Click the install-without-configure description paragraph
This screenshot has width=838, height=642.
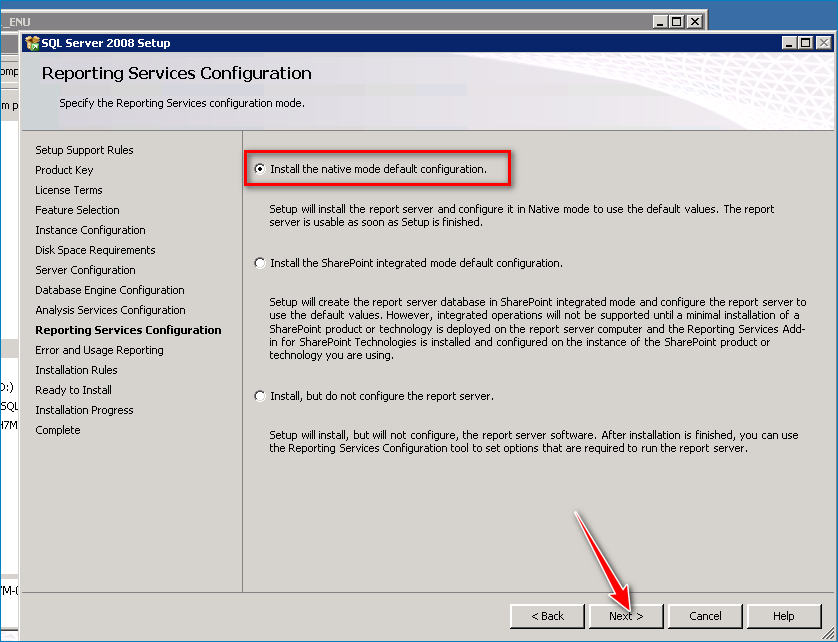point(534,442)
